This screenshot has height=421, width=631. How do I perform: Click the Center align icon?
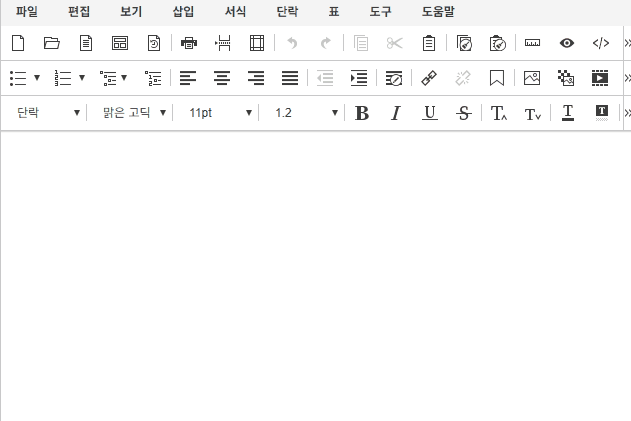click(x=222, y=78)
